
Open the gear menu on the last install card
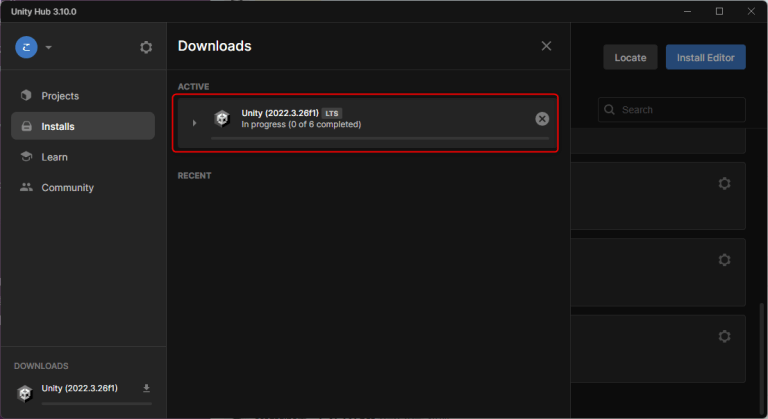pyautogui.click(x=725, y=335)
